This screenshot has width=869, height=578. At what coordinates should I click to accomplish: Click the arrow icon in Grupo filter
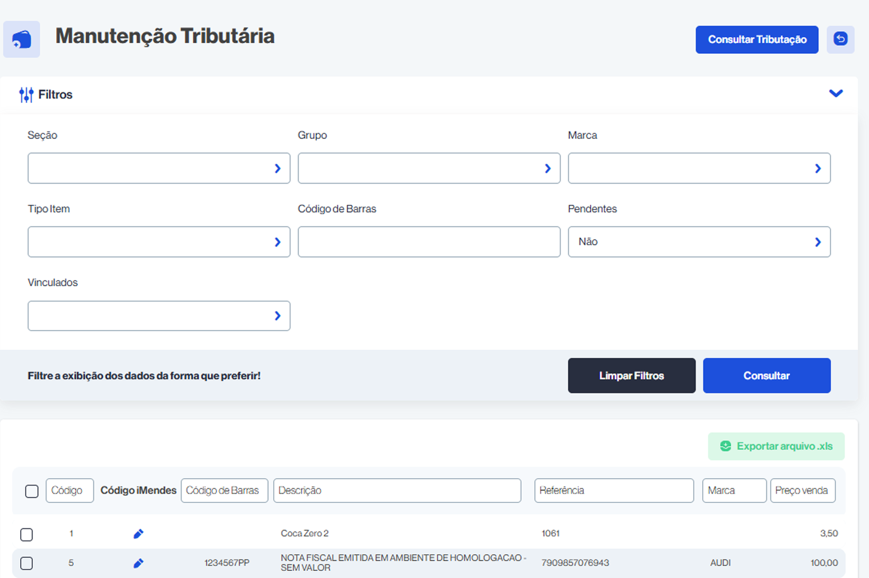click(x=547, y=169)
